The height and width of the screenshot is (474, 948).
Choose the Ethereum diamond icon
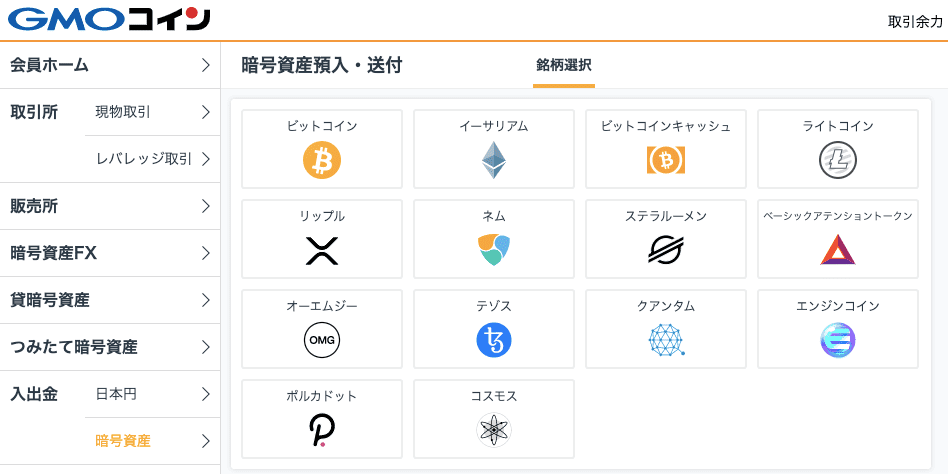[x=494, y=160]
